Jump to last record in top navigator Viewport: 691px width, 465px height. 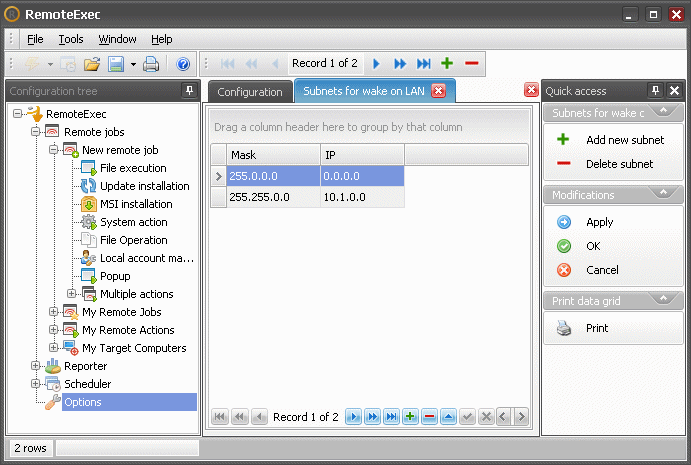coord(424,63)
